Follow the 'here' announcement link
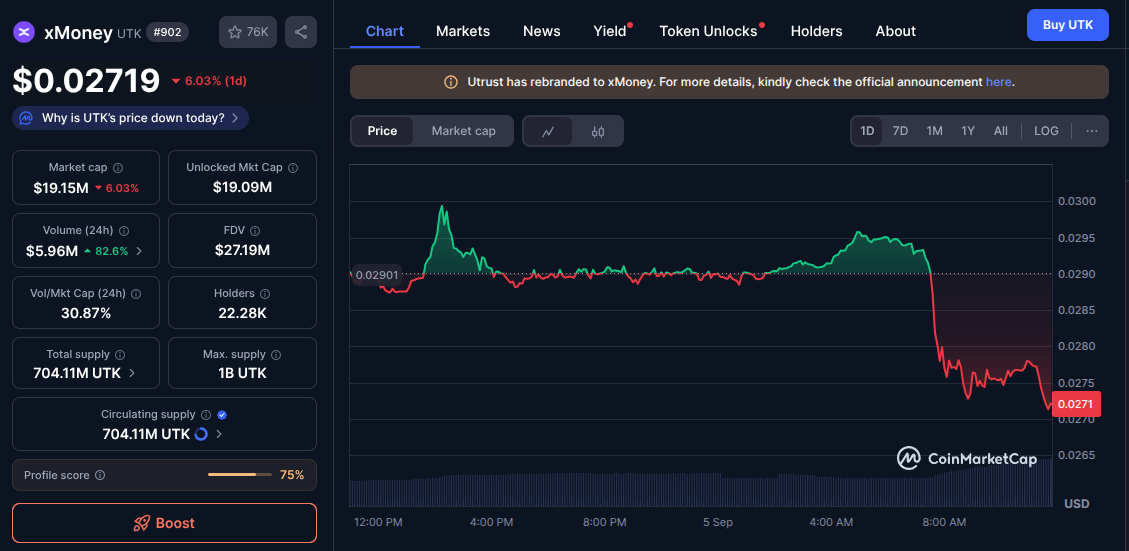 tap(999, 82)
